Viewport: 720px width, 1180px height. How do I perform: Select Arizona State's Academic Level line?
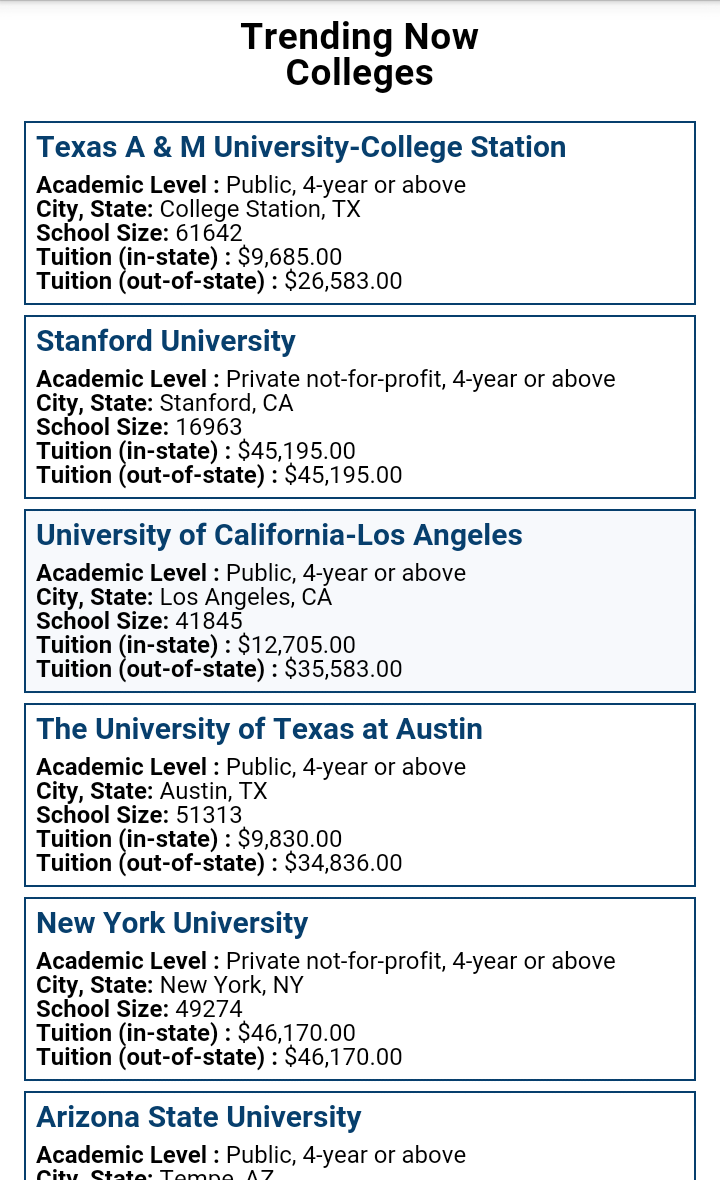(251, 1155)
